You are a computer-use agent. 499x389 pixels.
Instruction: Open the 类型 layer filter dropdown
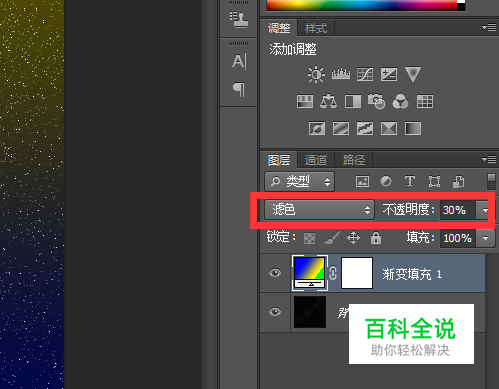300,181
